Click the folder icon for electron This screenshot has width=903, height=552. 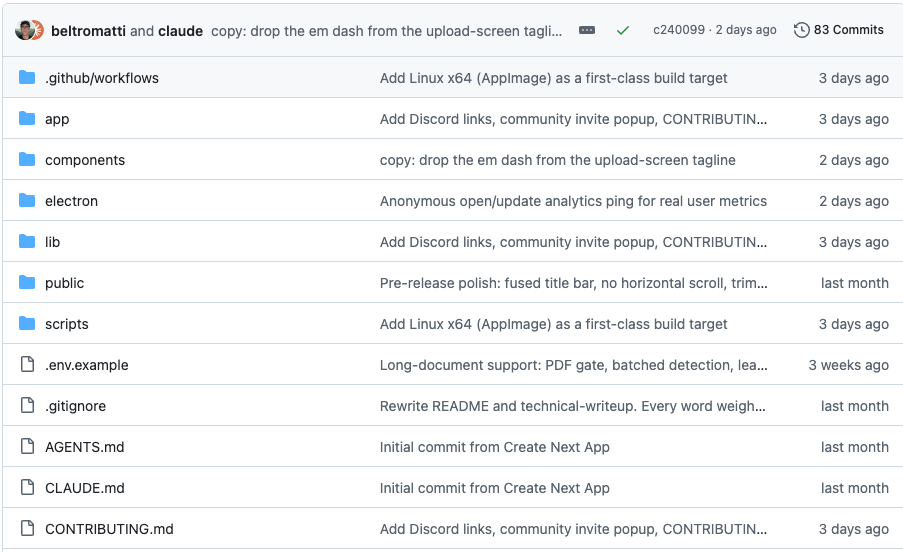coord(27,200)
